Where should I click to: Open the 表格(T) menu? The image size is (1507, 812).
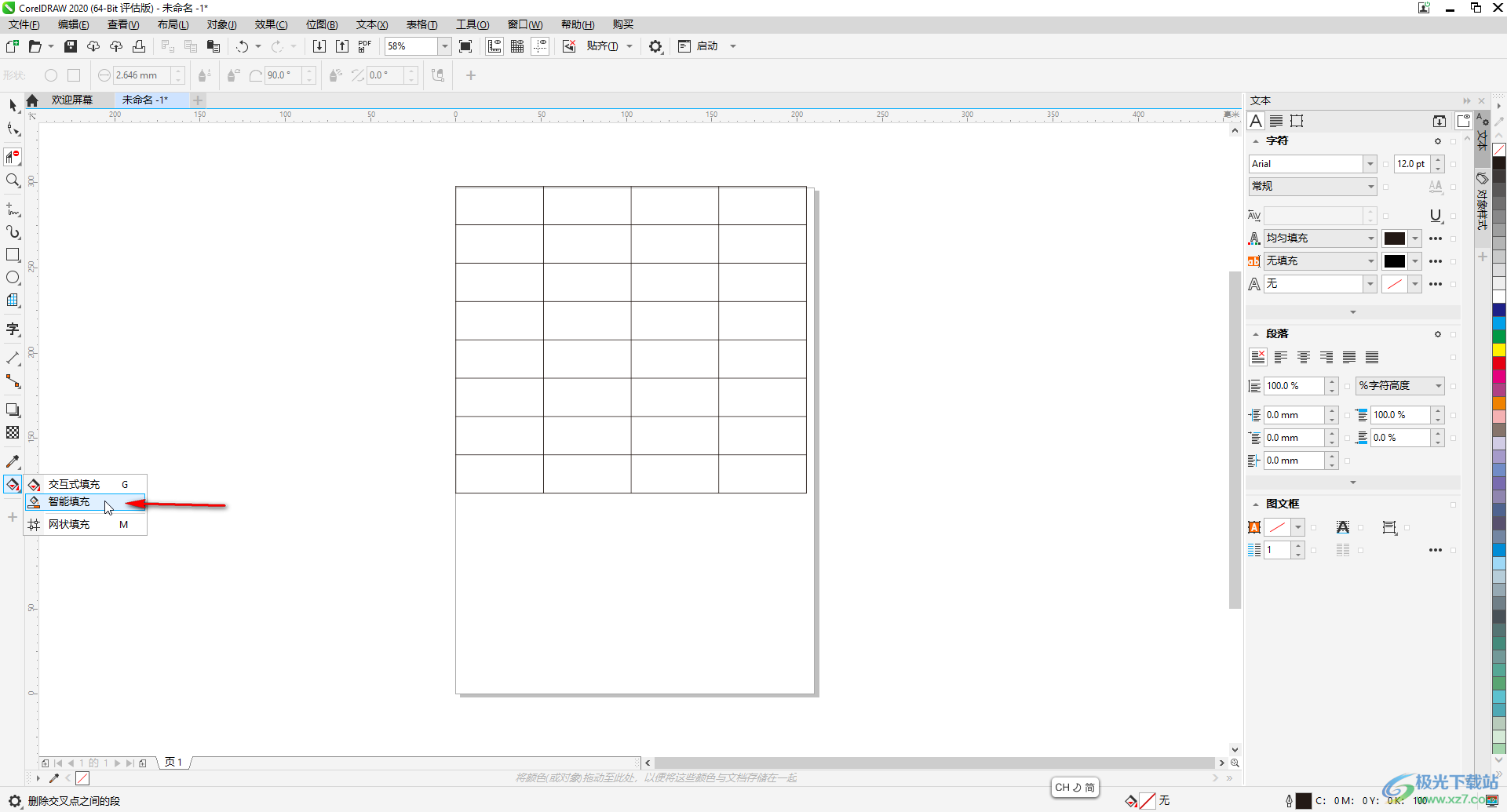point(421,24)
